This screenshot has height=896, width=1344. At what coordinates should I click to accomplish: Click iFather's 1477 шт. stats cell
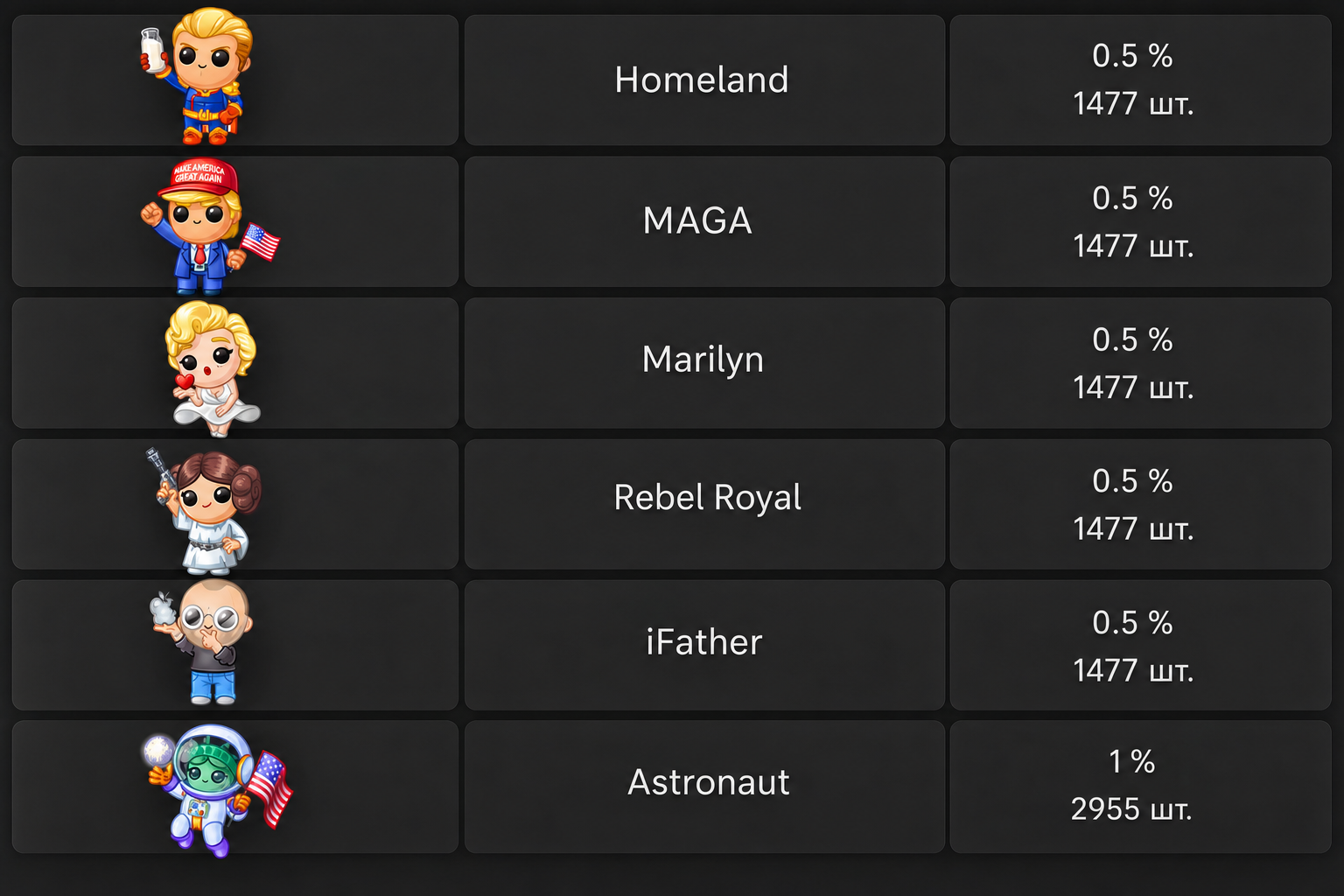(1140, 645)
